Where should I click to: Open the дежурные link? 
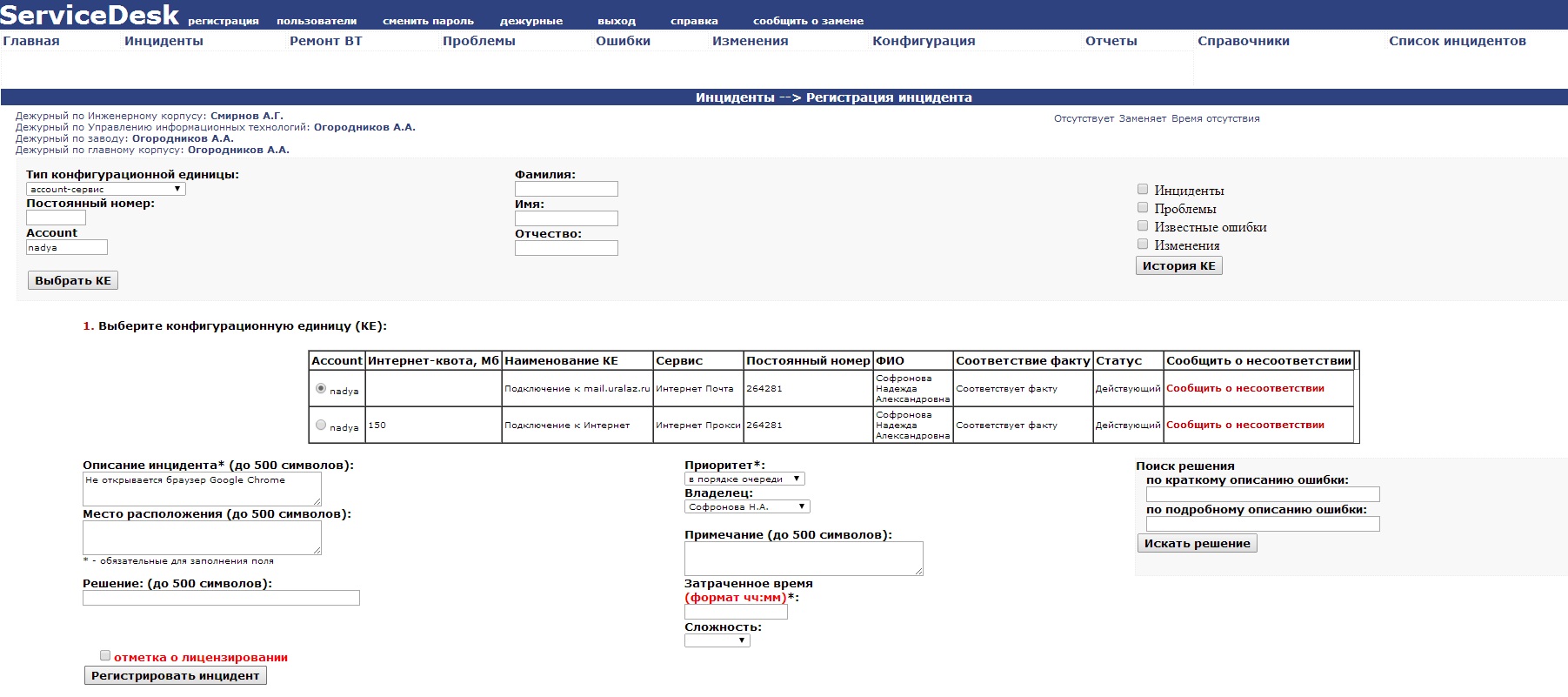click(x=531, y=21)
